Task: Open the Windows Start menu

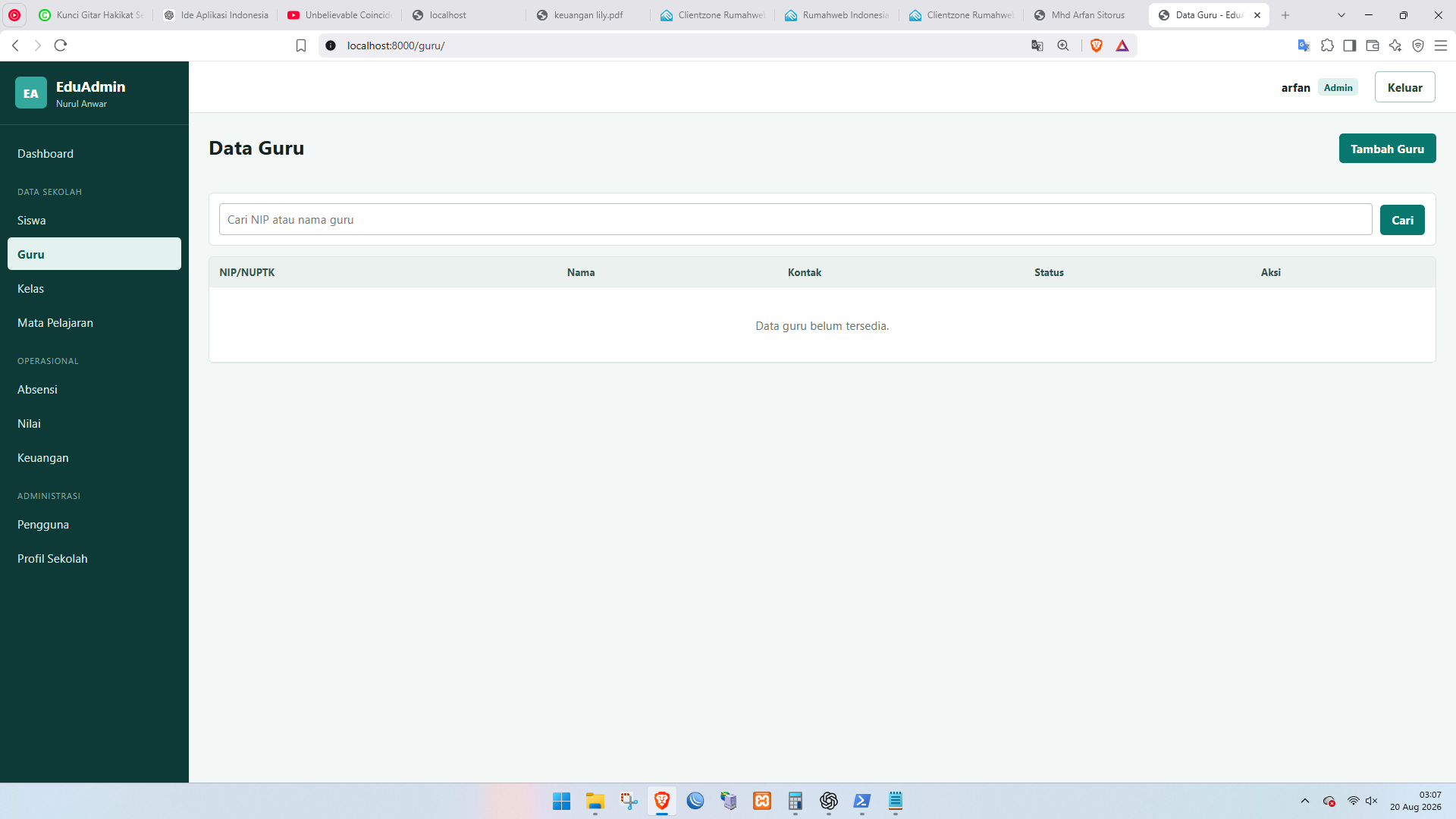Action: 562,801
